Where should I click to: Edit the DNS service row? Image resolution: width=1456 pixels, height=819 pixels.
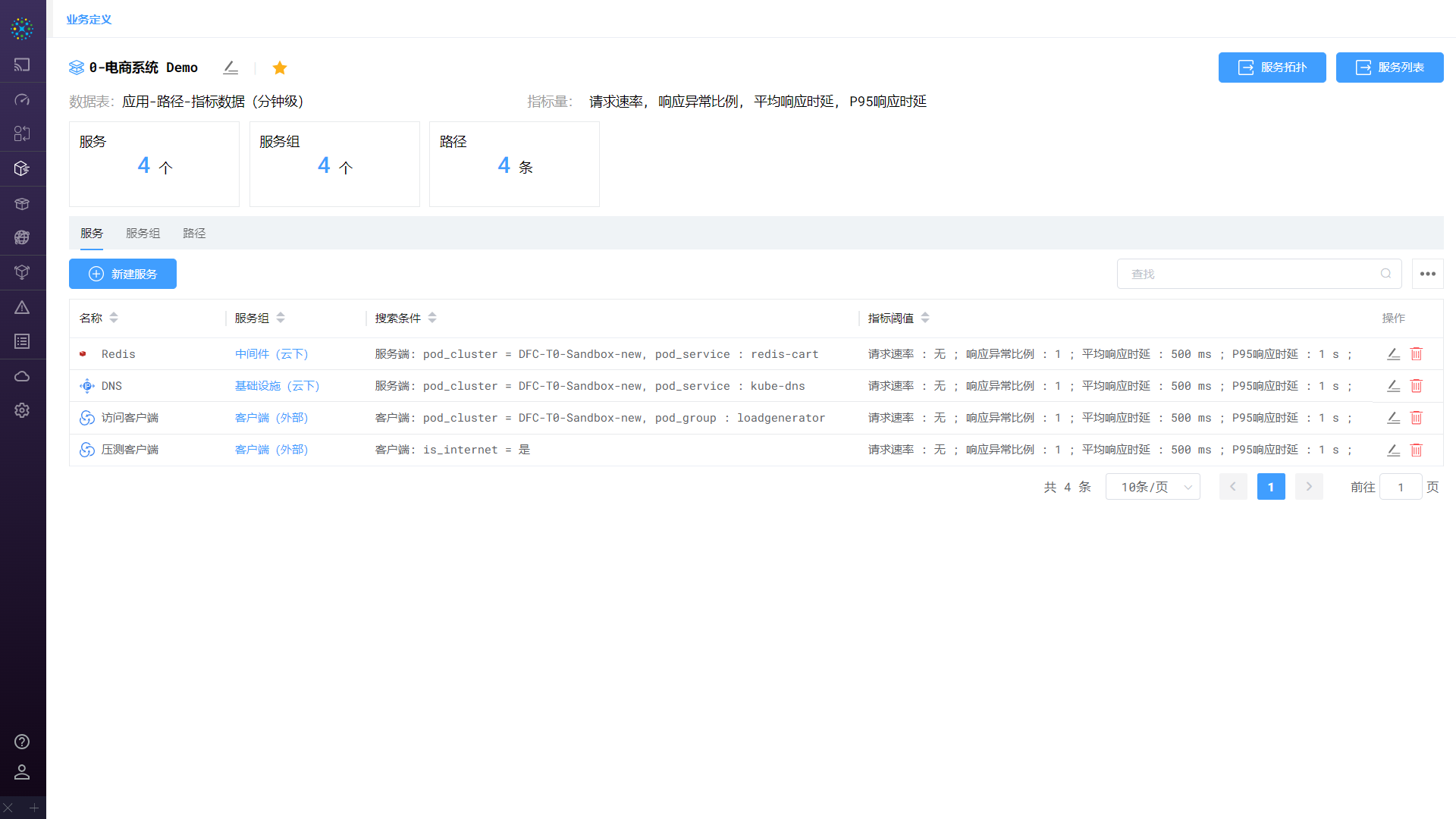(1393, 386)
